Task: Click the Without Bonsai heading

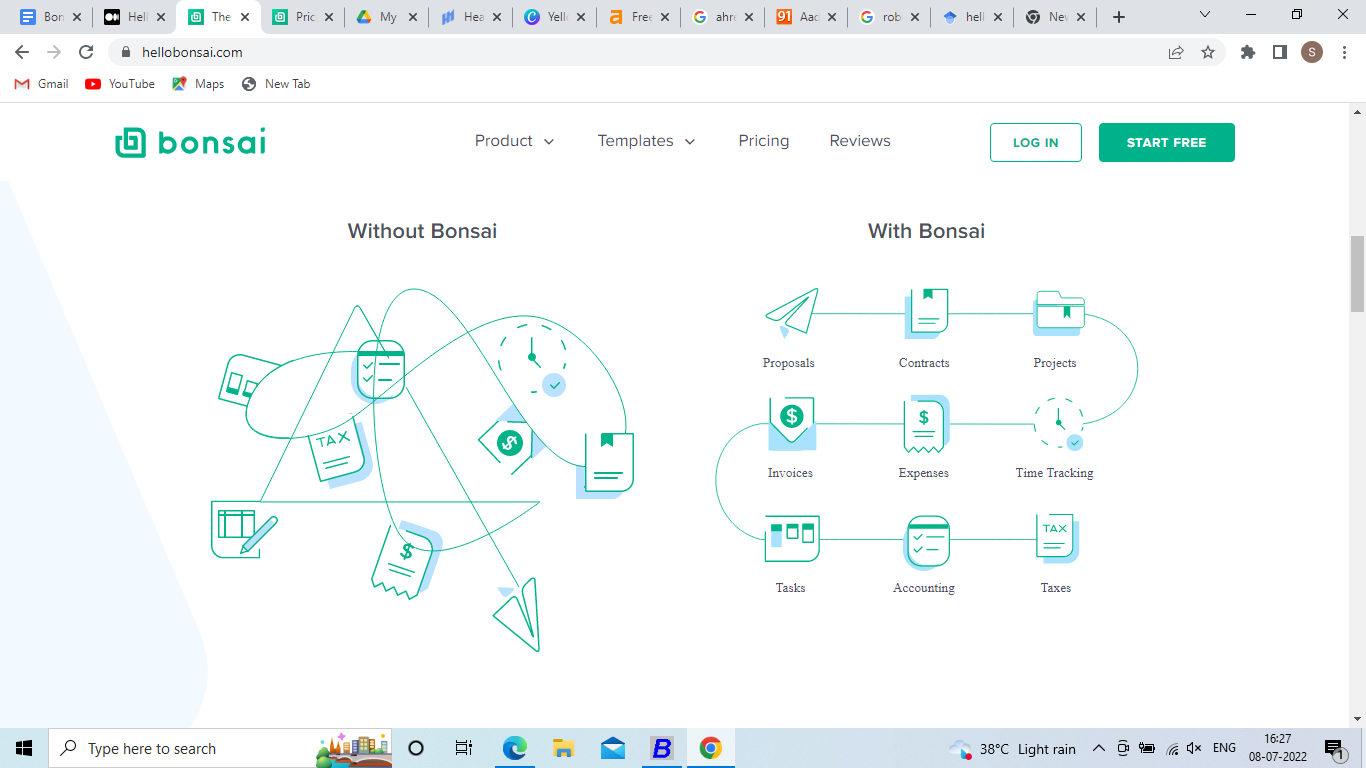Action: tap(422, 231)
